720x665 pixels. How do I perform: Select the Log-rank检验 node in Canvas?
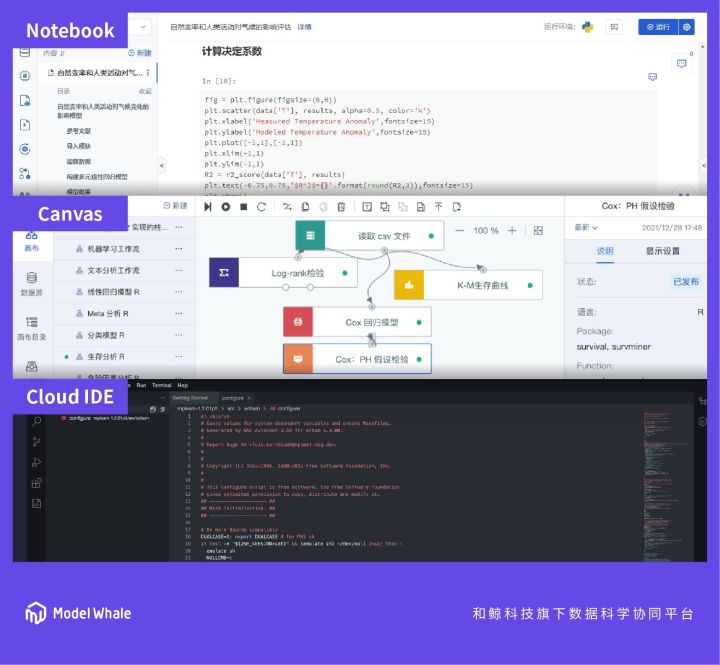click(x=283, y=273)
